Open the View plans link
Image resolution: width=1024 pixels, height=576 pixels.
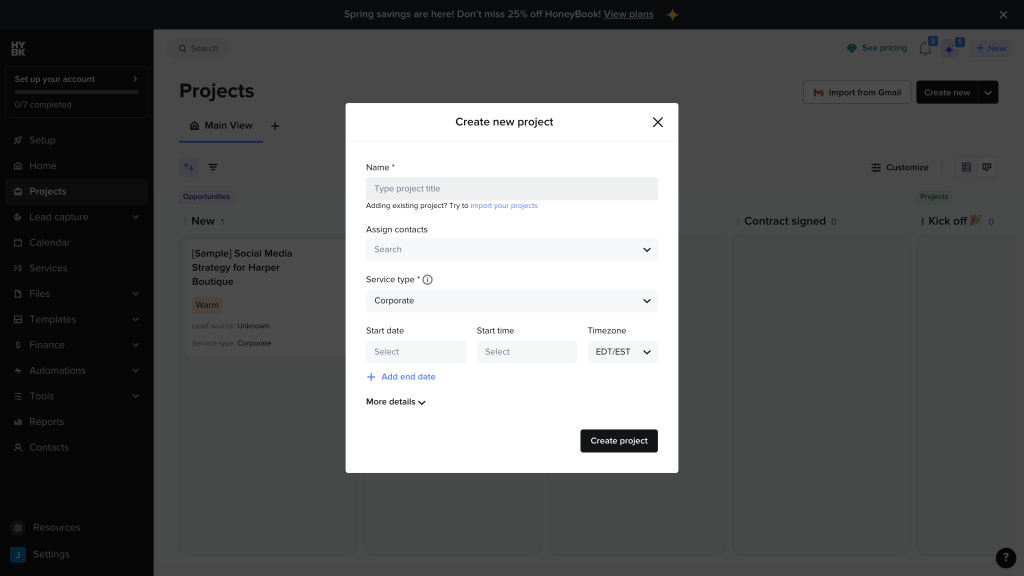(628, 14)
